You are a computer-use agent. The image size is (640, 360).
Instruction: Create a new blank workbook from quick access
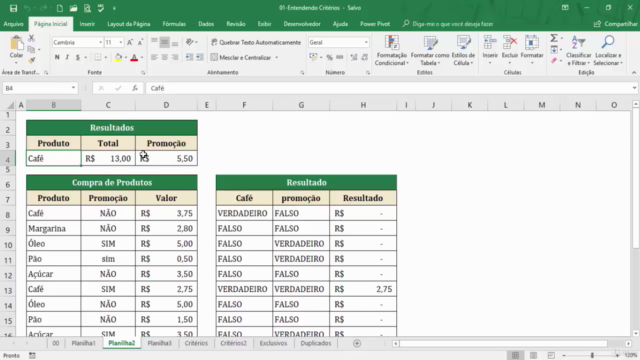pos(60,8)
